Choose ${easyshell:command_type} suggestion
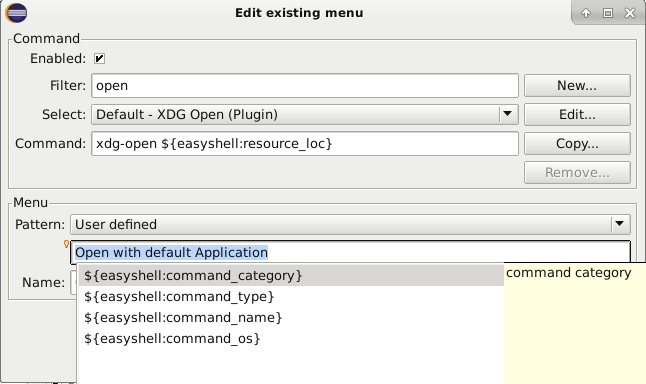Viewport: 646px width, 384px height. tap(290, 296)
